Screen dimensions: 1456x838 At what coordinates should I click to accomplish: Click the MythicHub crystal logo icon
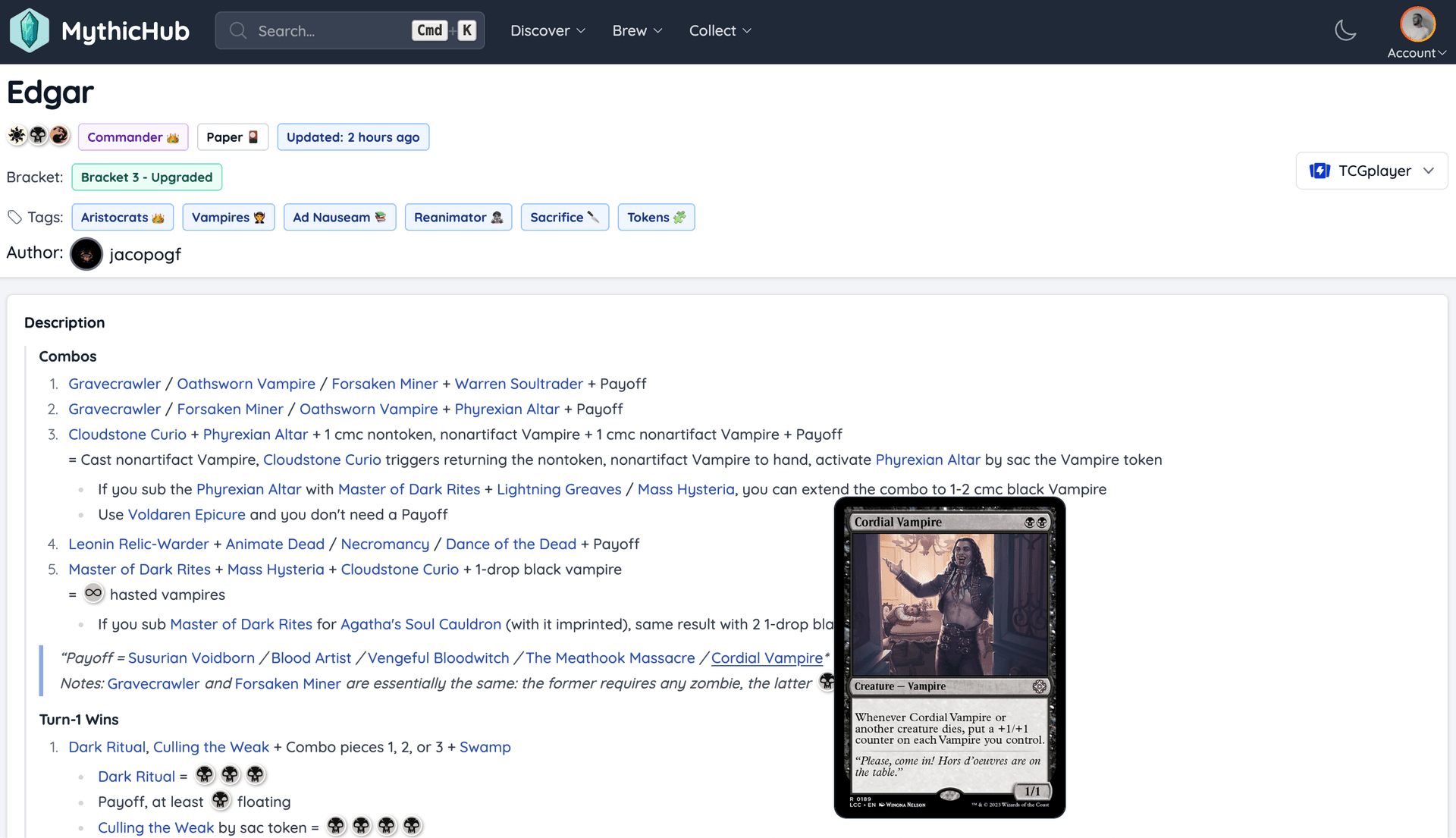tap(29, 30)
